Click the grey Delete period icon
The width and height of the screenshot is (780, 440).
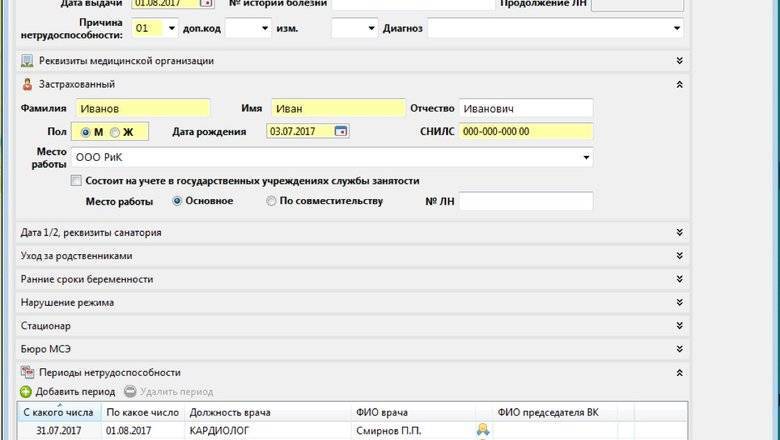click(130, 392)
